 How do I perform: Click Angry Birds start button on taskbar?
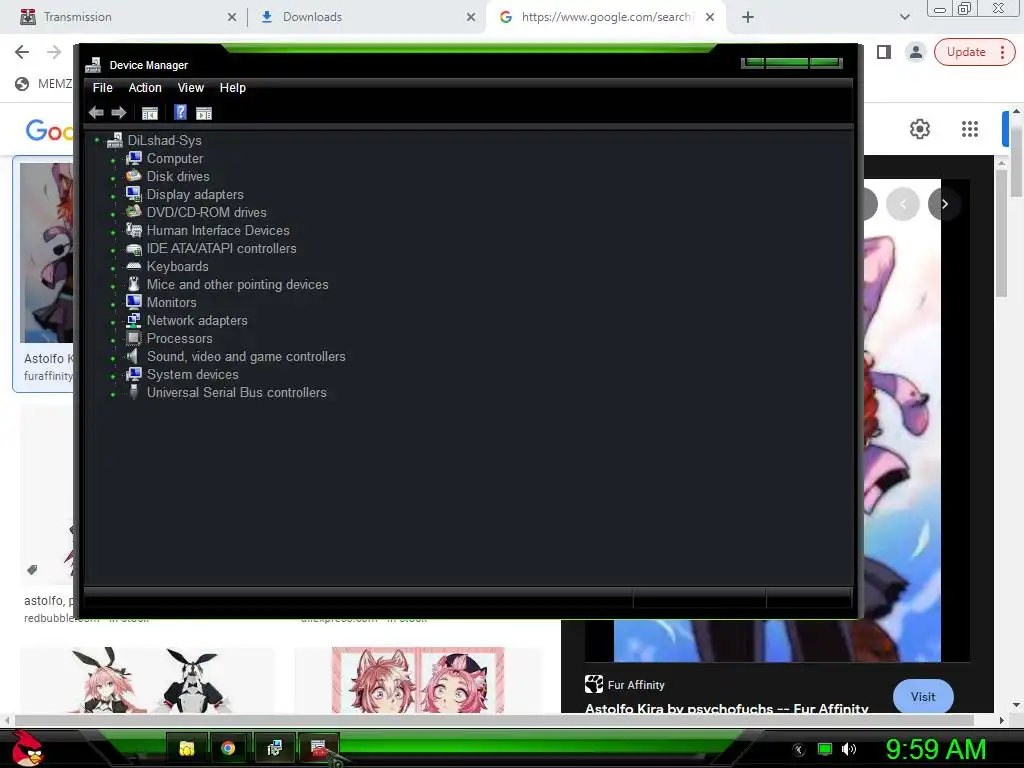pos(28,748)
